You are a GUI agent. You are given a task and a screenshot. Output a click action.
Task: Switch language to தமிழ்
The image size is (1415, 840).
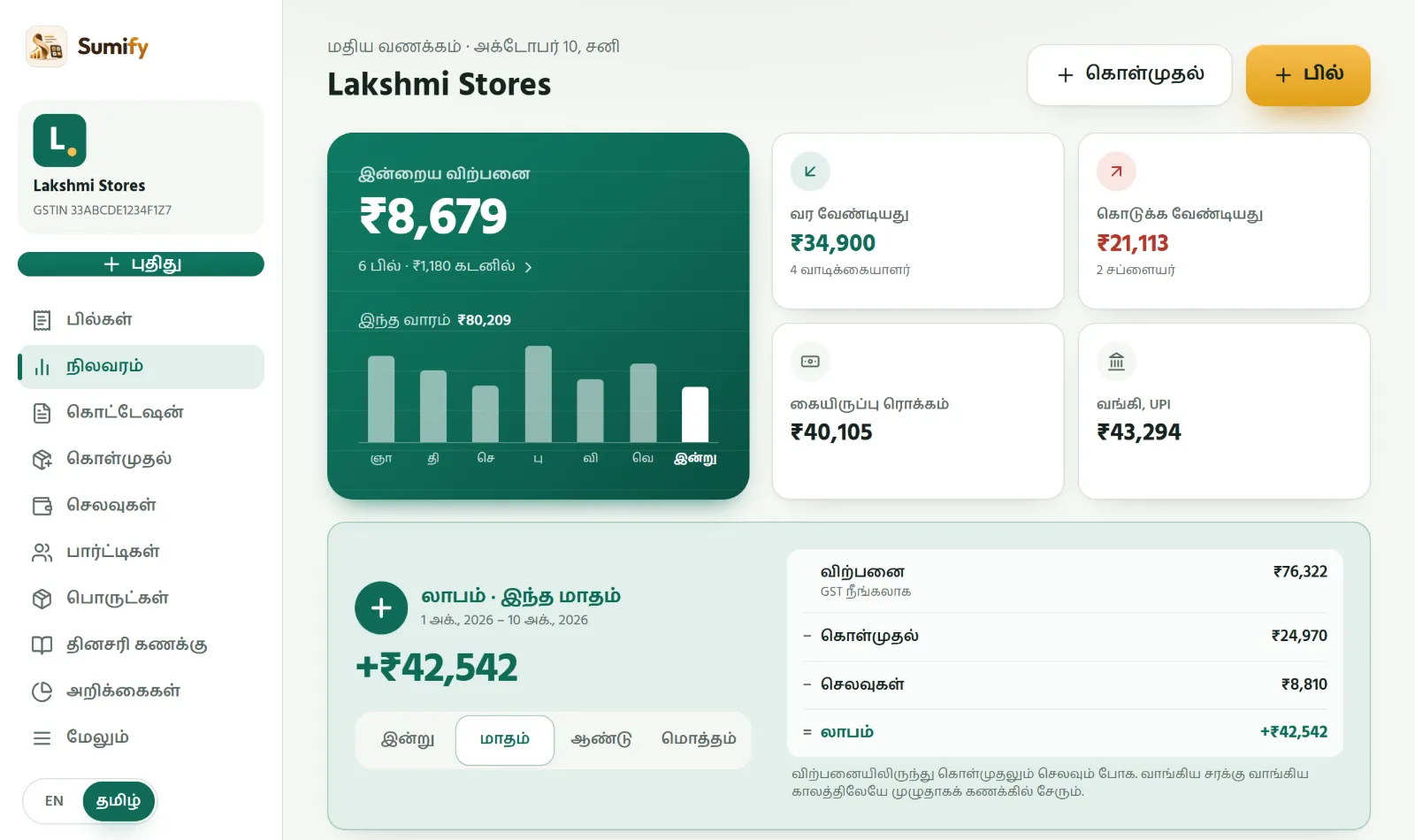pos(119,801)
